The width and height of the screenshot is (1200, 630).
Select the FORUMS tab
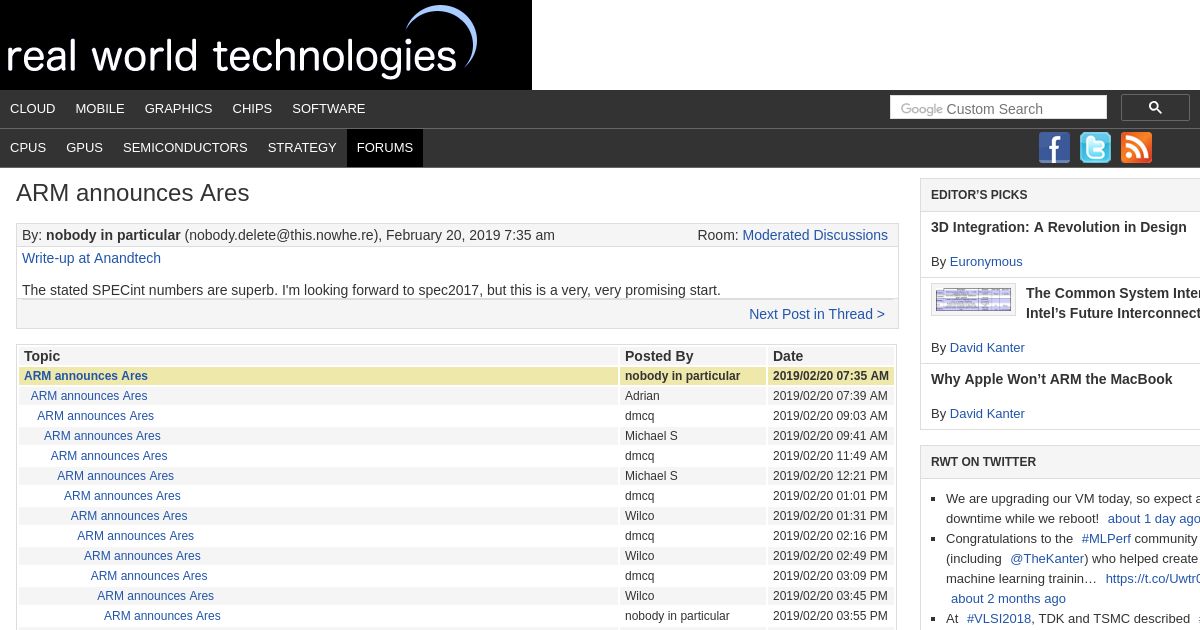(x=385, y=148)
